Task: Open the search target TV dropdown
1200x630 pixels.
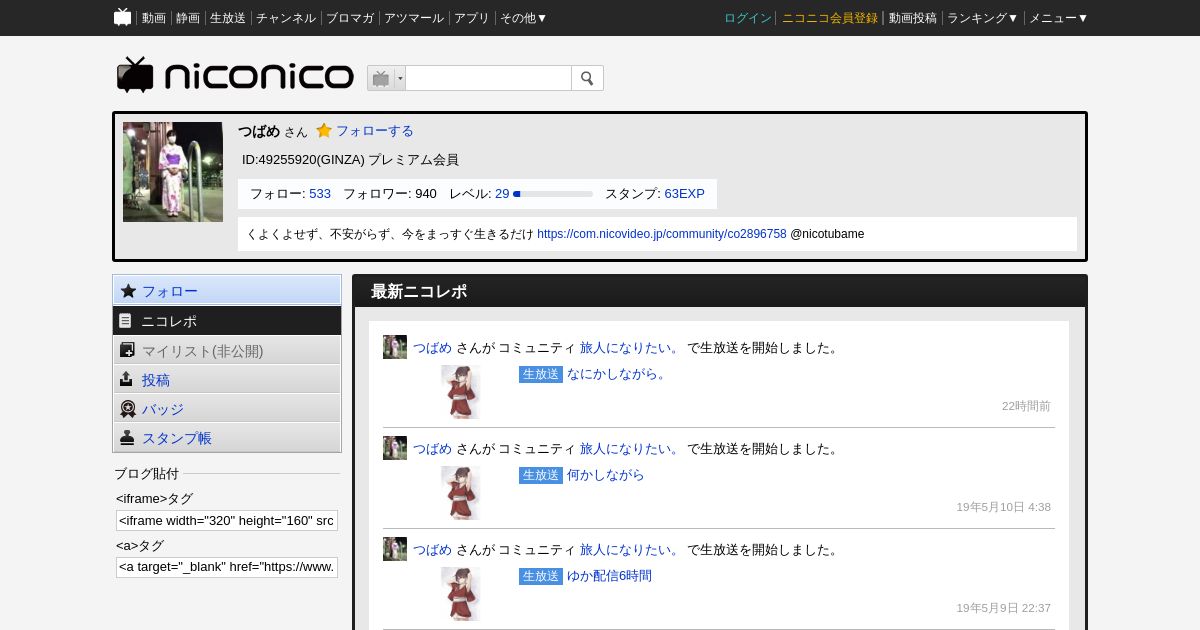Action: (386, 78)
